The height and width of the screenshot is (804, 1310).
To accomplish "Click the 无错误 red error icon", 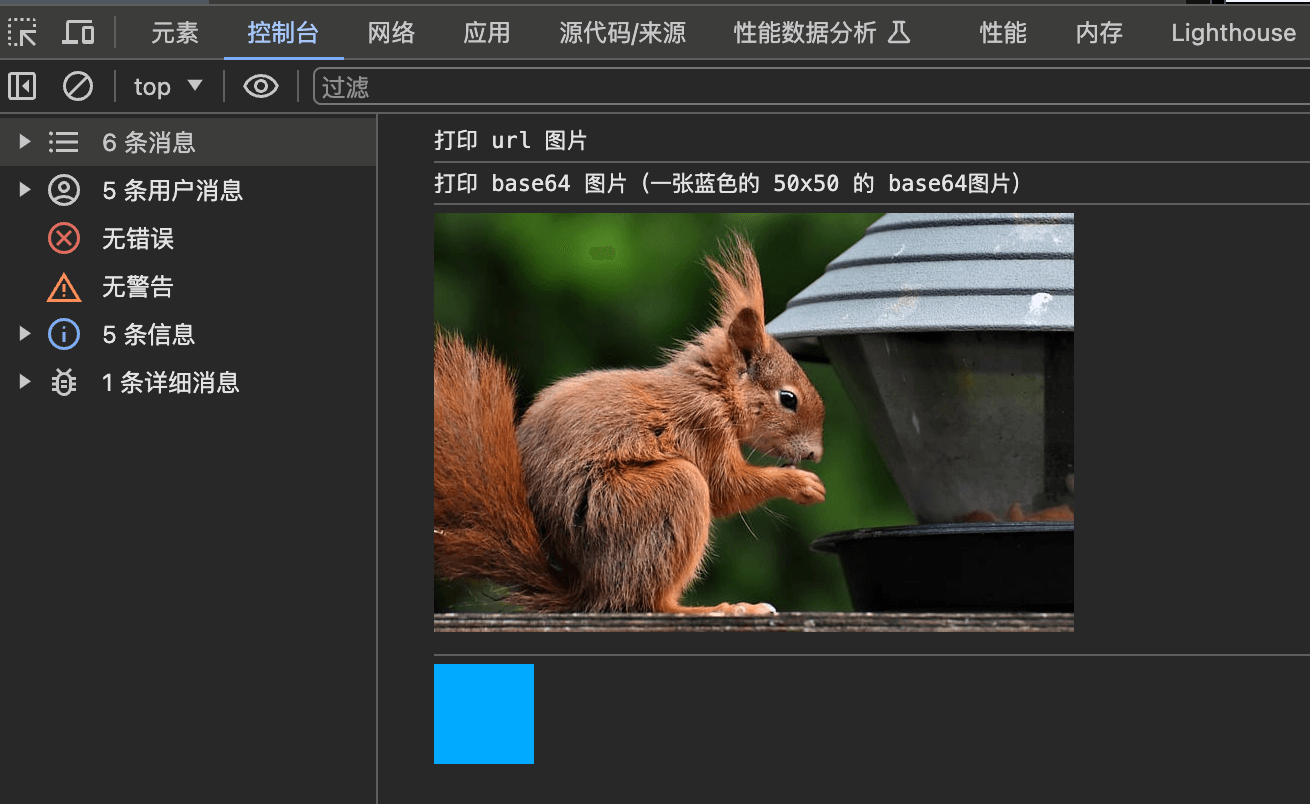I will pos(64,238).
